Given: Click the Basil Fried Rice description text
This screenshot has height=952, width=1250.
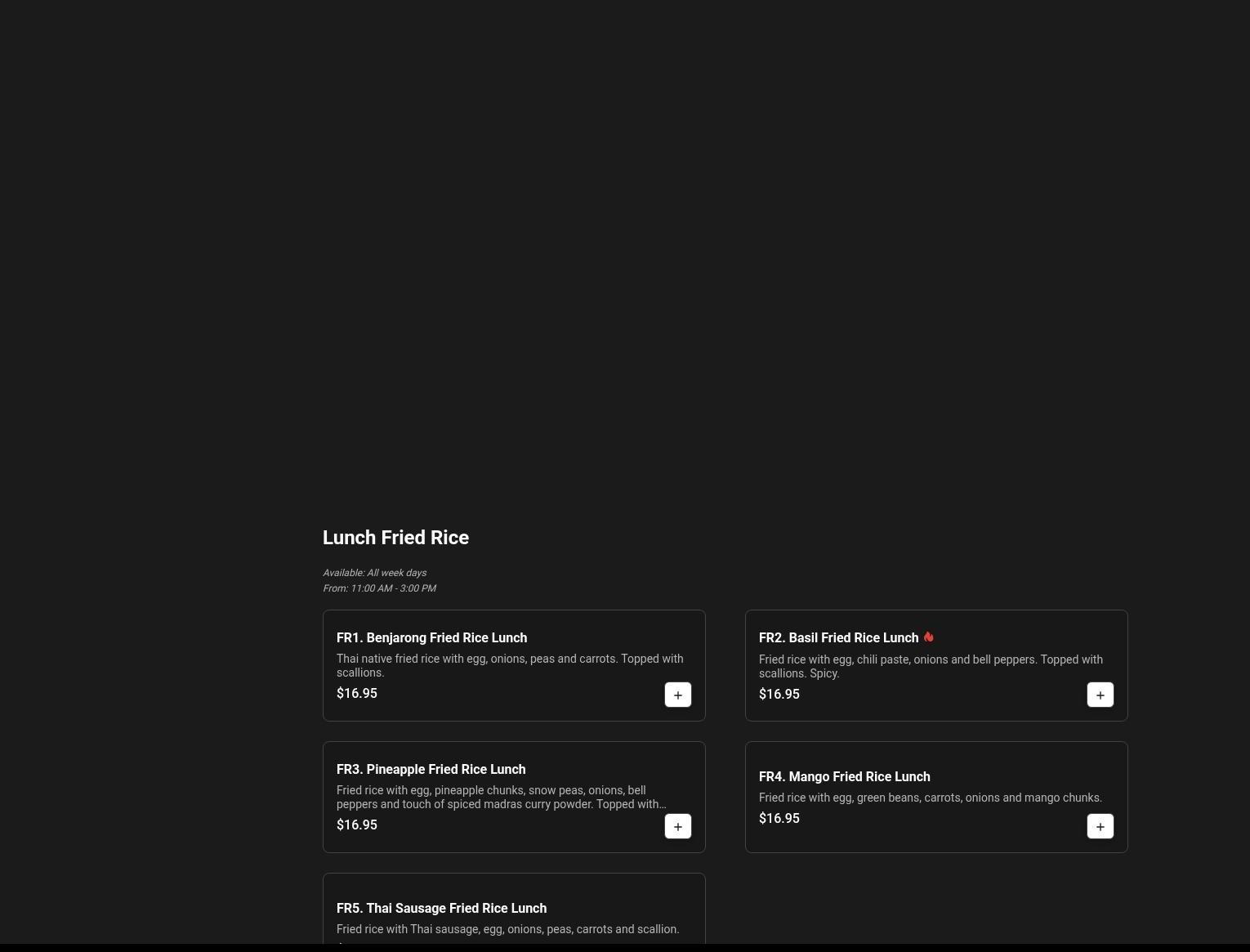Looking at the screenshot, I should pos(931,666).
